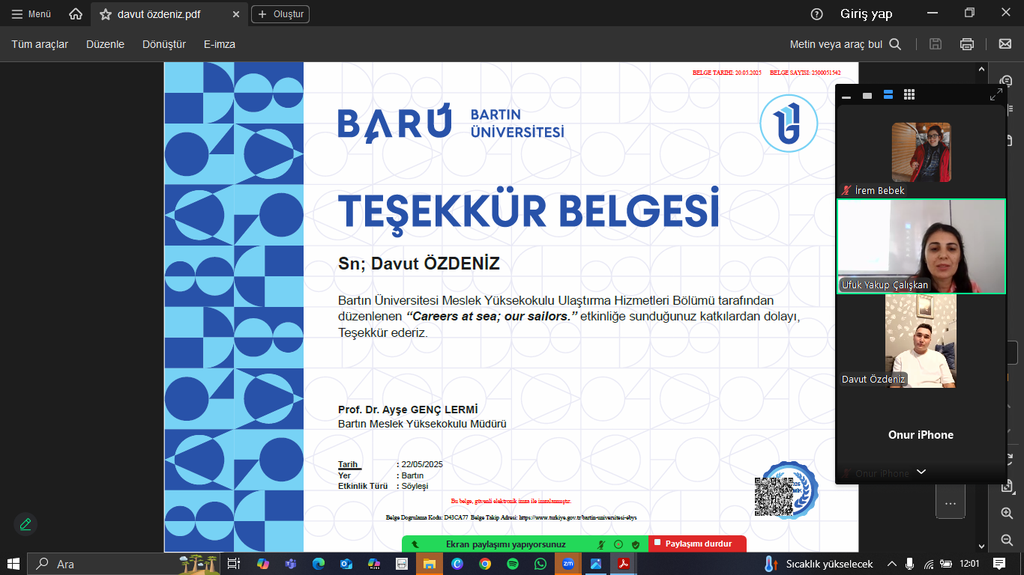
Task: Toggle microphone mute on sharing bar
Action: pyautogui.click(x=601, y=544)
